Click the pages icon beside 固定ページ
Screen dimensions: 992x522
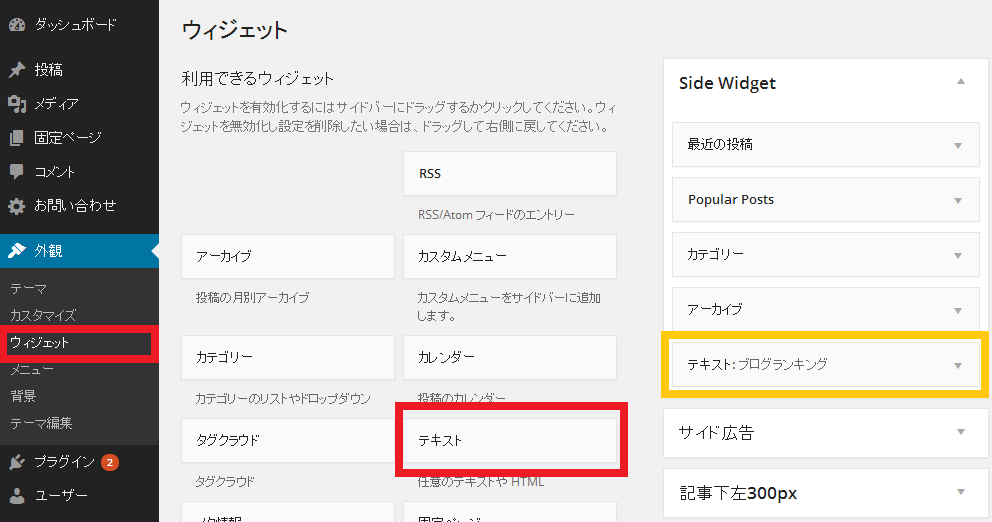17,138
